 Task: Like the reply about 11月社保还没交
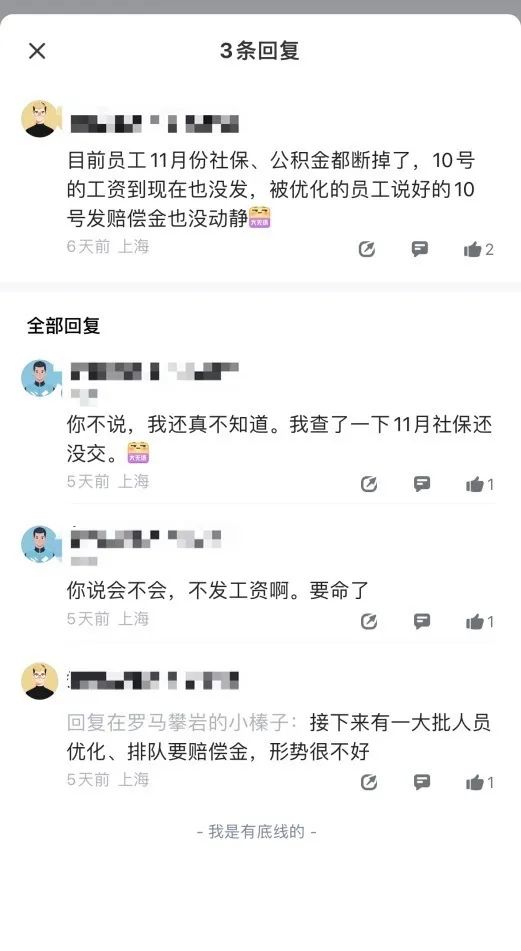pyautogui.click(x=480, y=483)
